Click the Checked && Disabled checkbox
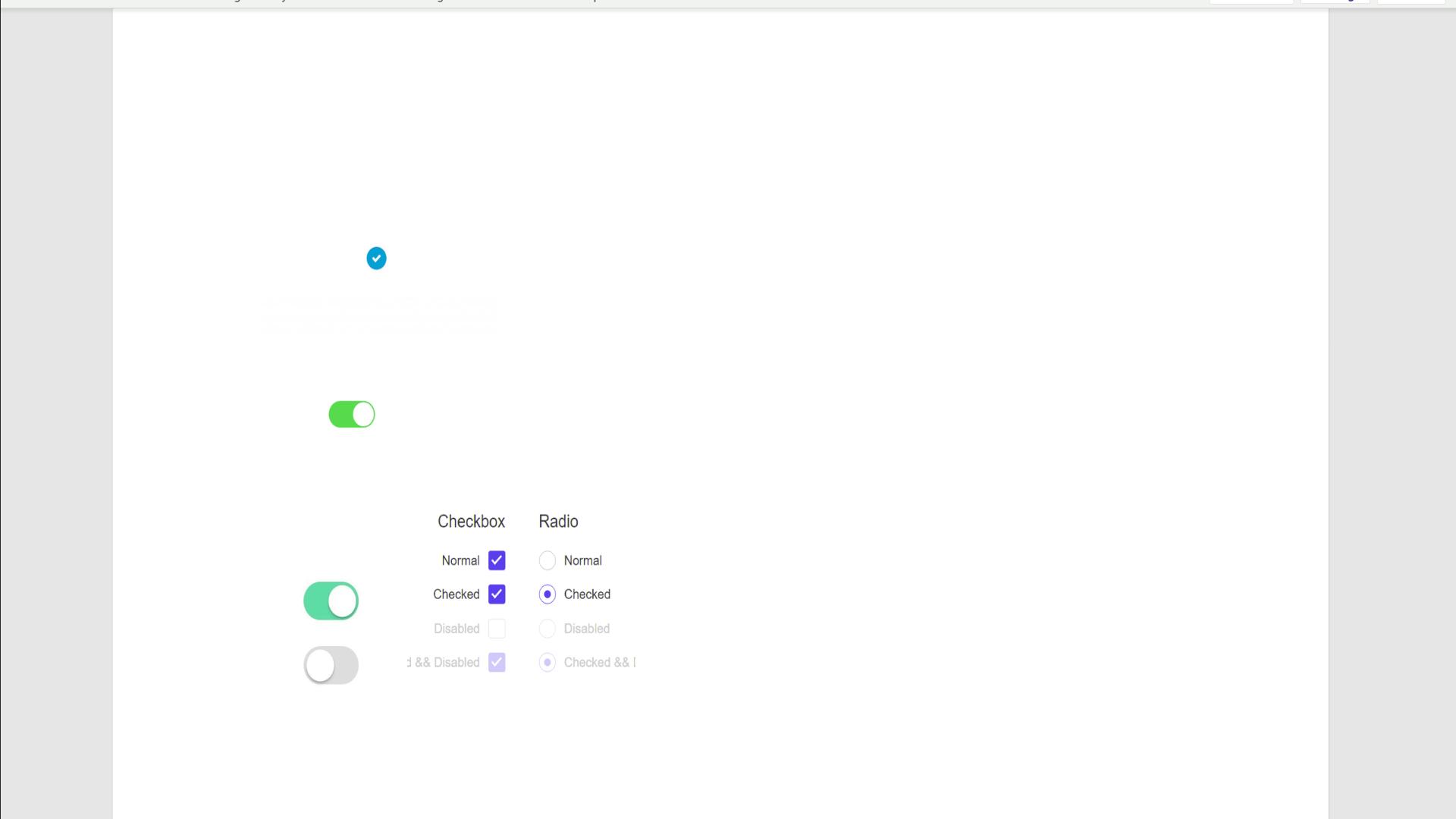The height and width of the screenshot is (819, 1456). tap(497, 662)
